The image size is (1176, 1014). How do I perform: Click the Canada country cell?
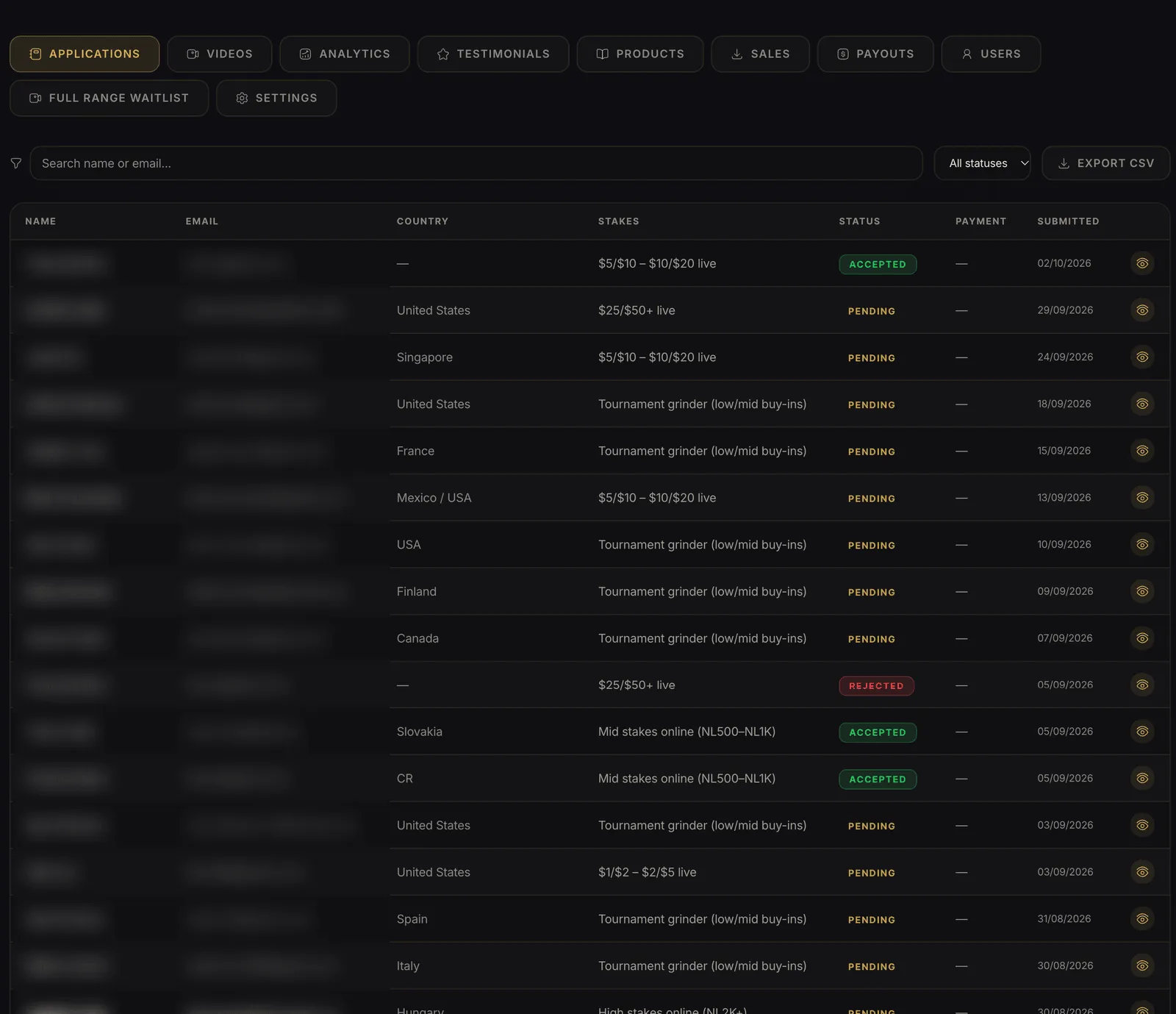(x=417, y=638)
